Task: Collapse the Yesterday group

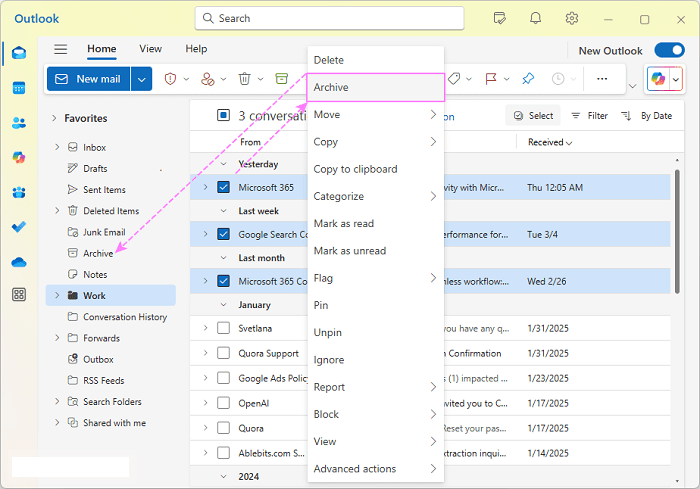Action: pos(224,164)
